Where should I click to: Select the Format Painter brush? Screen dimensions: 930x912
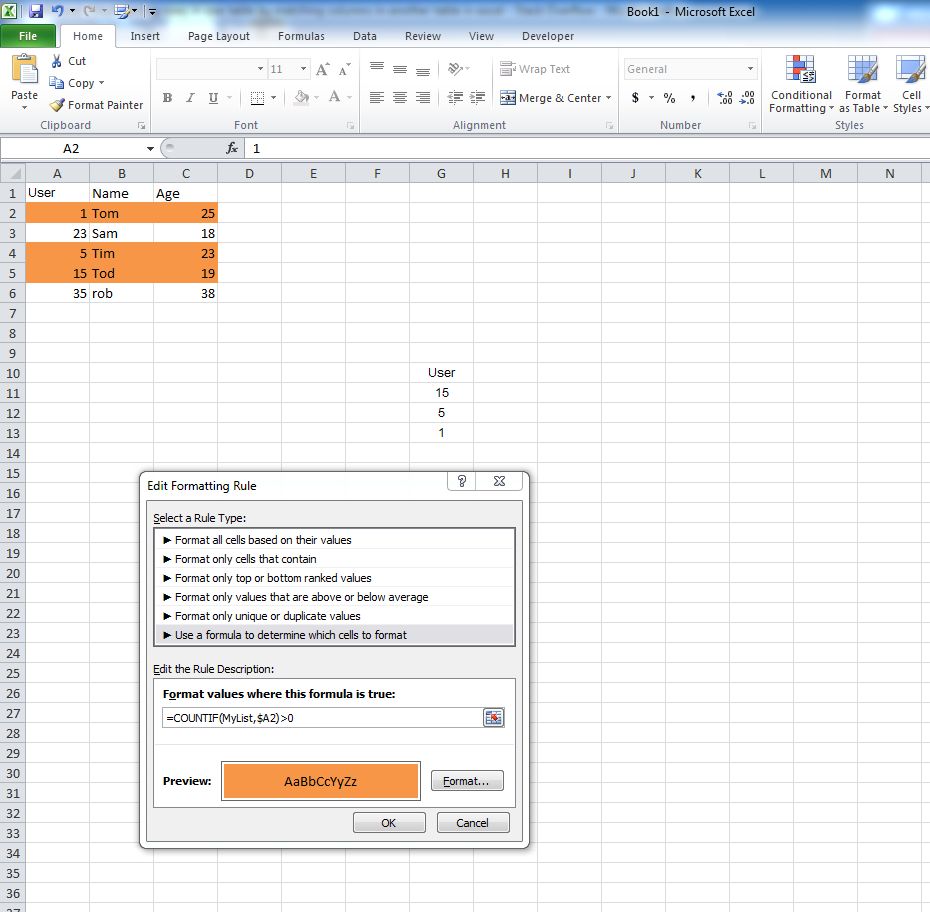point(57,105)
